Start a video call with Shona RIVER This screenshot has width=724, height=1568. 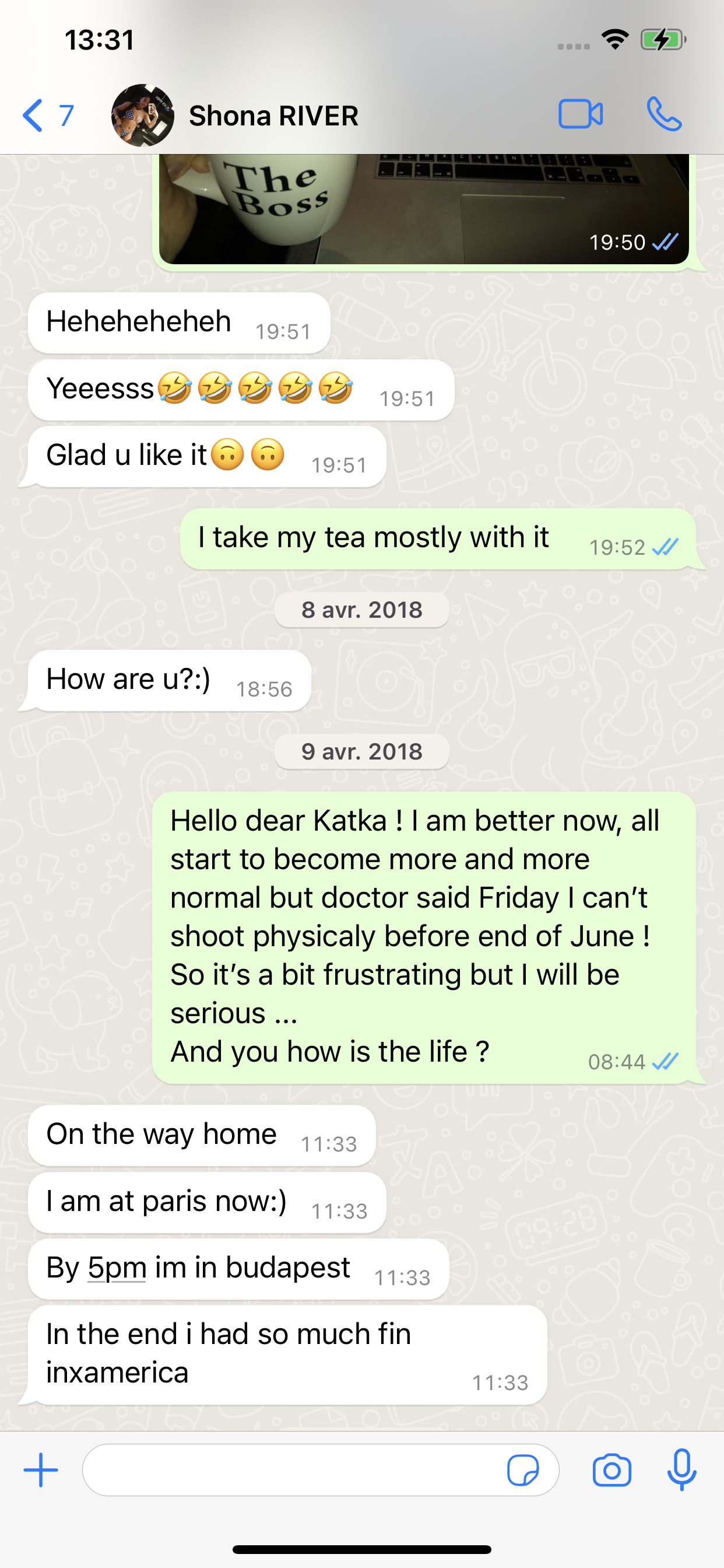click(581, 114)
